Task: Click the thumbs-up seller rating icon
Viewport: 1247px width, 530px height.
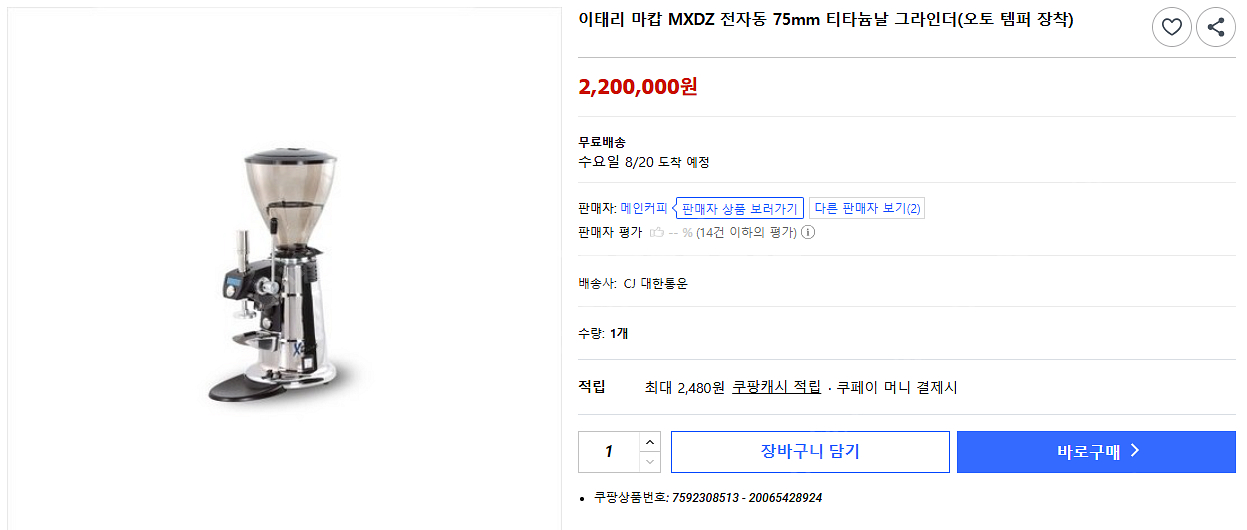Action: [657, 233]
